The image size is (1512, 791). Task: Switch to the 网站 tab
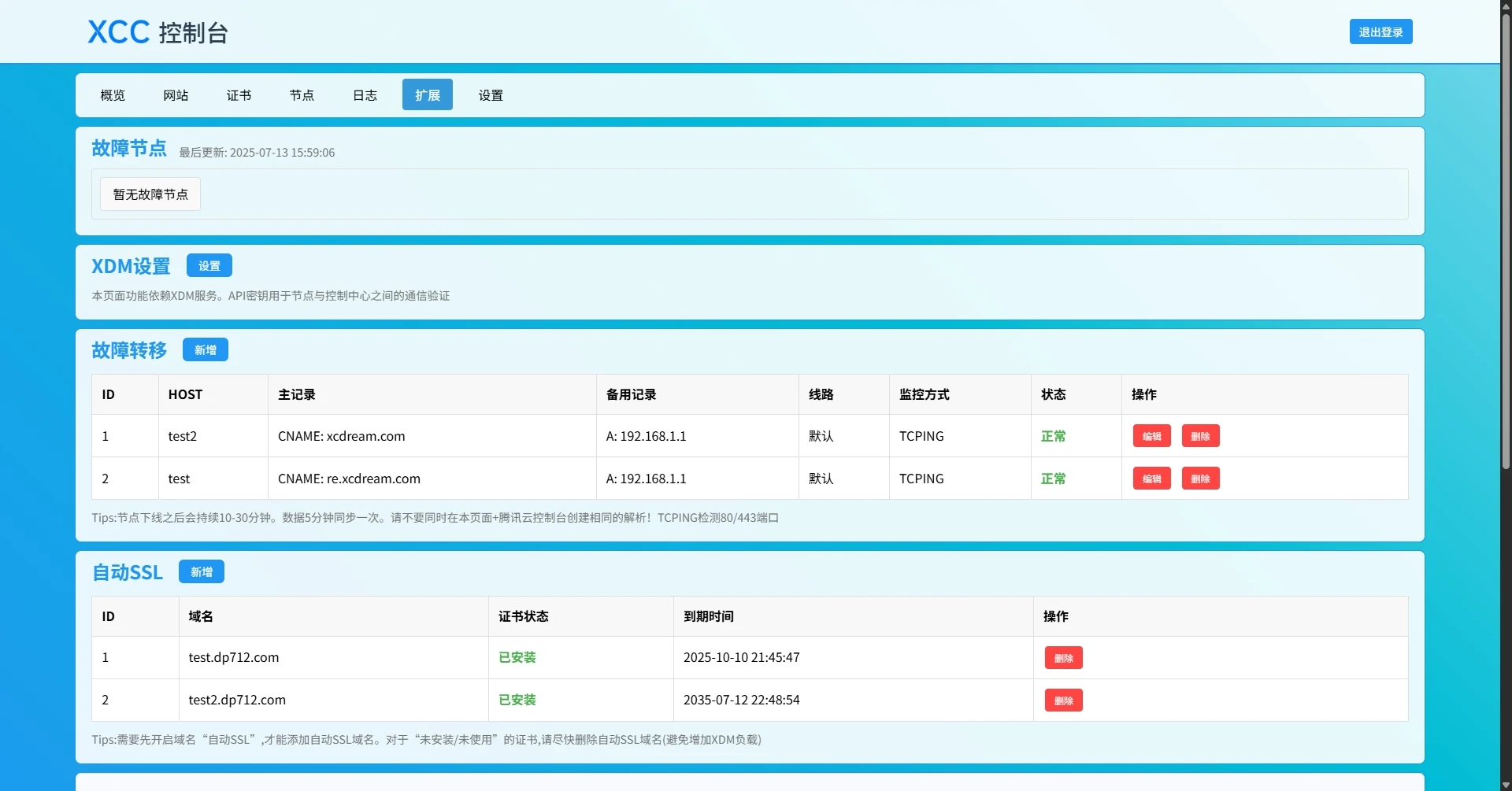pyautogui.click(x=176, y=95)
